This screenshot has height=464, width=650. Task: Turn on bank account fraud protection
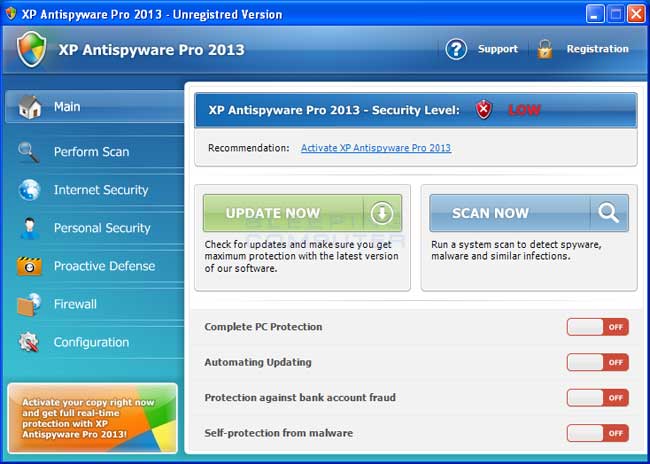coord(597,398)
